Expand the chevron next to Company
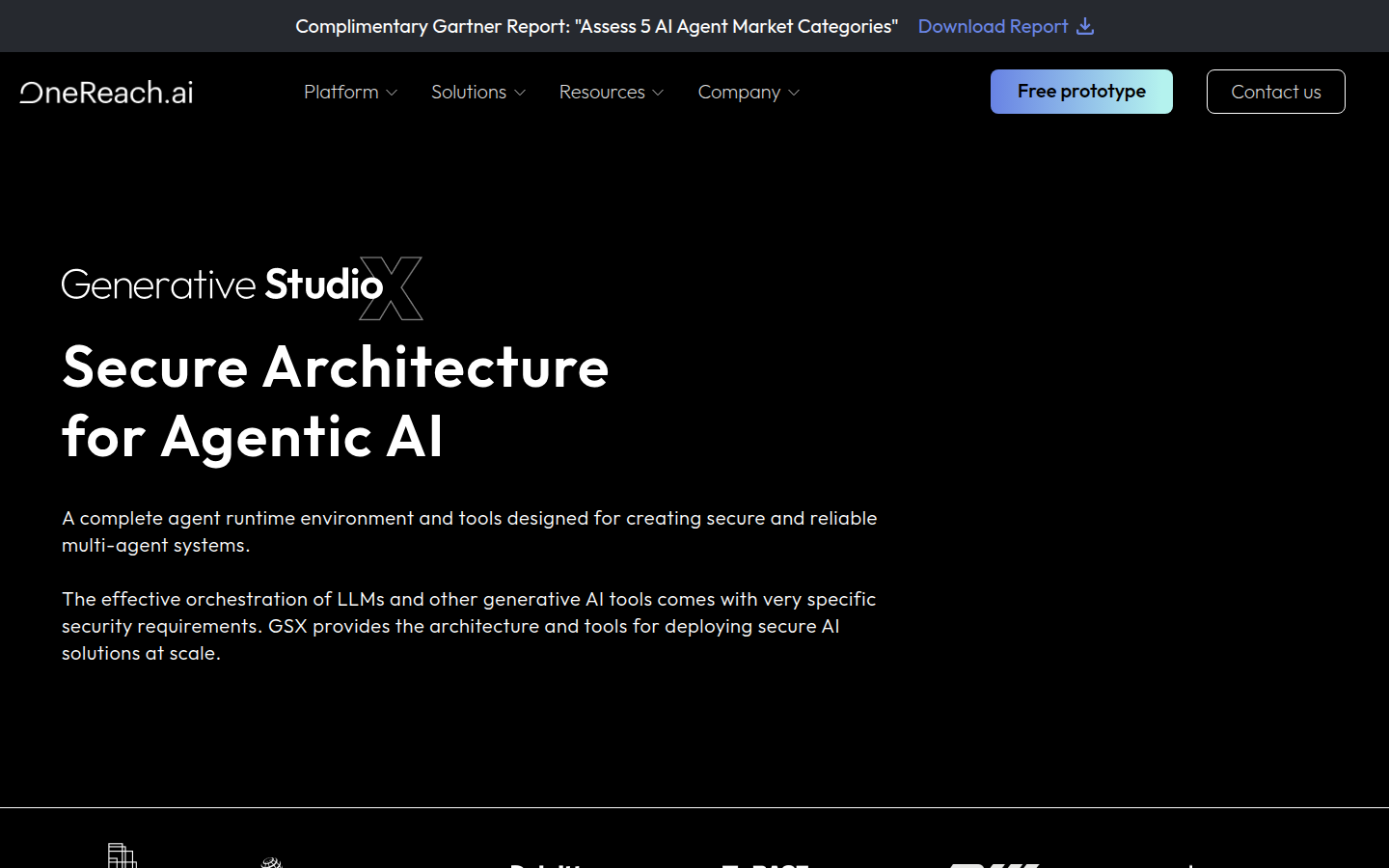 [x=794, y=93]
